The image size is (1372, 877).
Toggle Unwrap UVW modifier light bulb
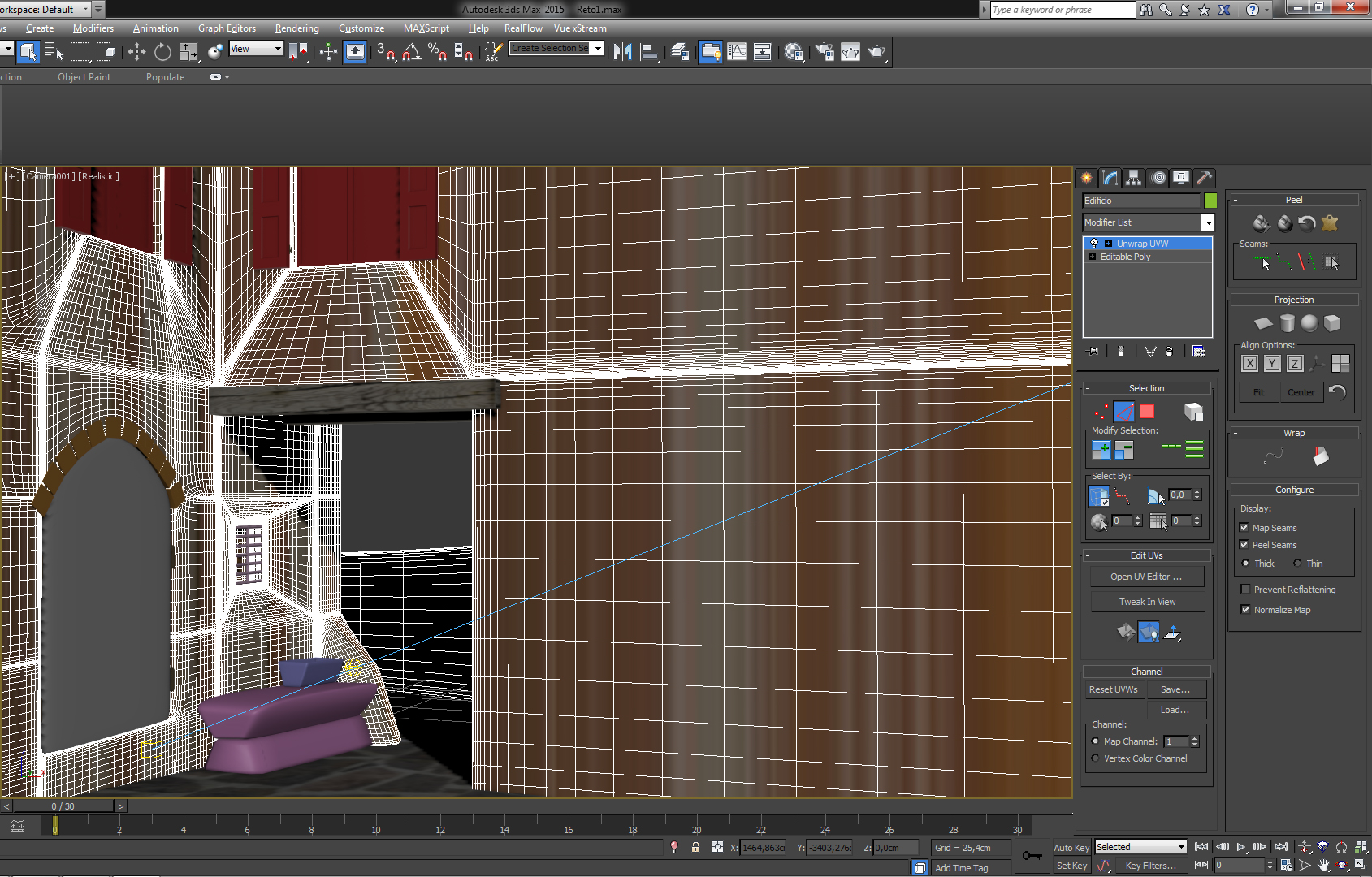[1094, 244]
